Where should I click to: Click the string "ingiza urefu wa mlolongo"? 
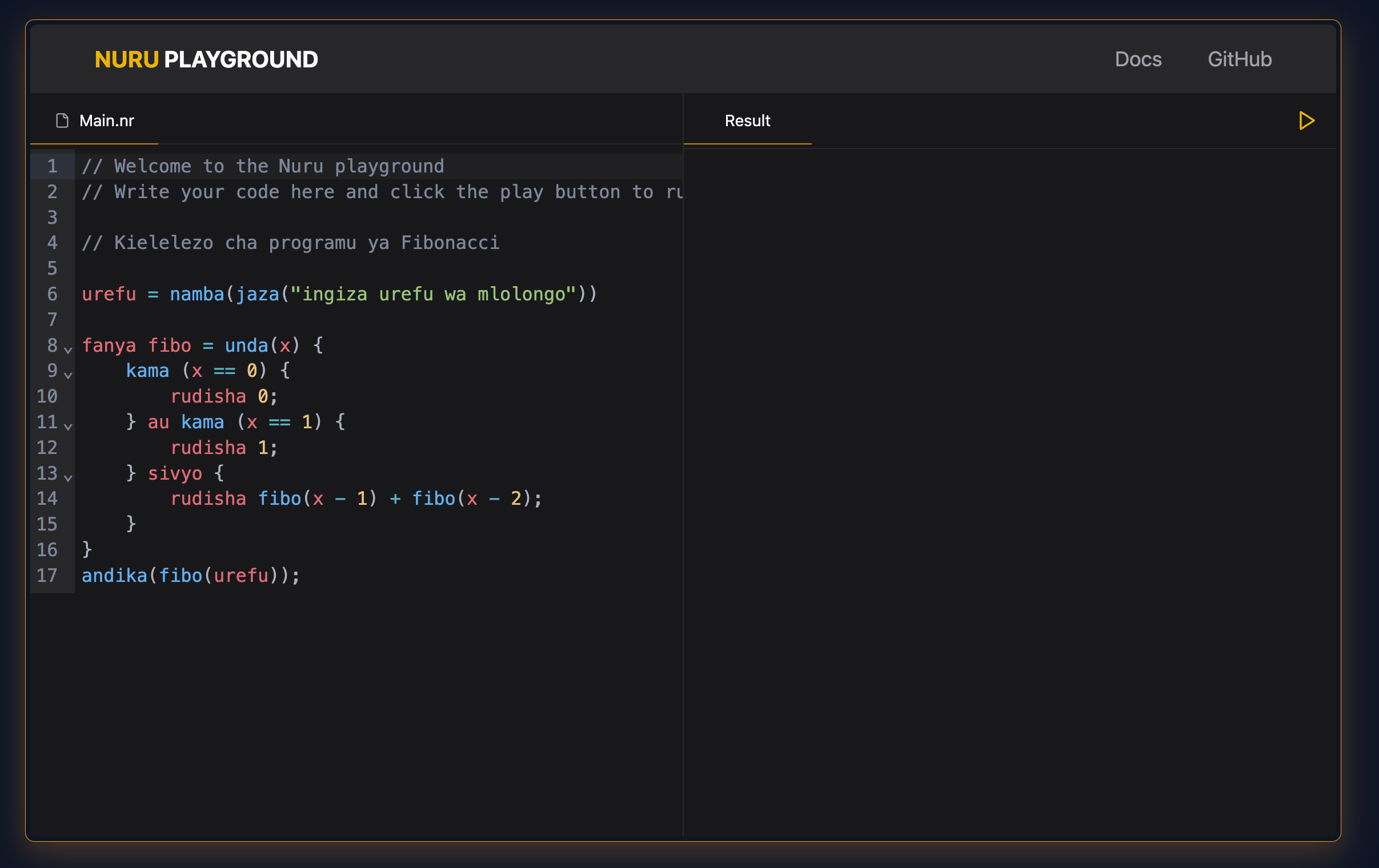(x=433, y=294)
